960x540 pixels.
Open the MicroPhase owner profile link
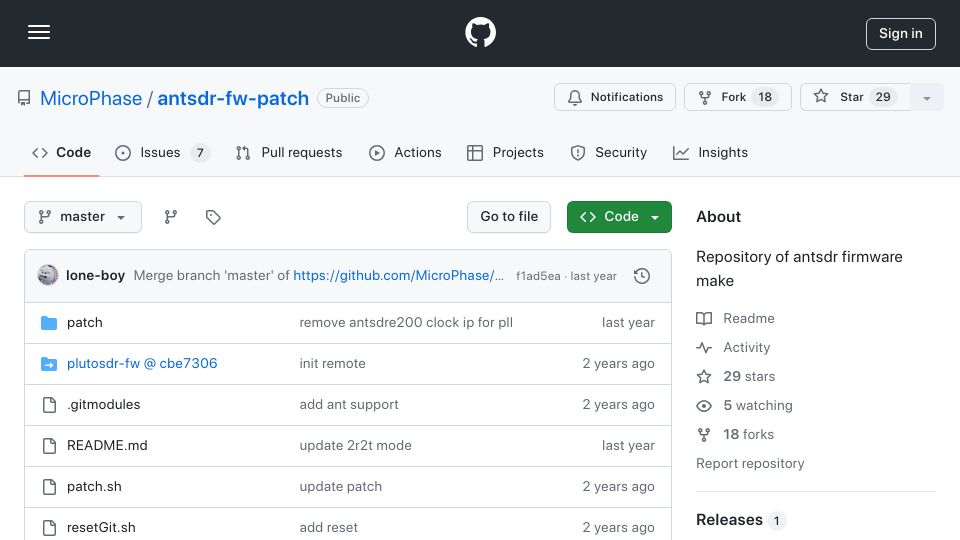pyautogui.click(x=91, y=98)
